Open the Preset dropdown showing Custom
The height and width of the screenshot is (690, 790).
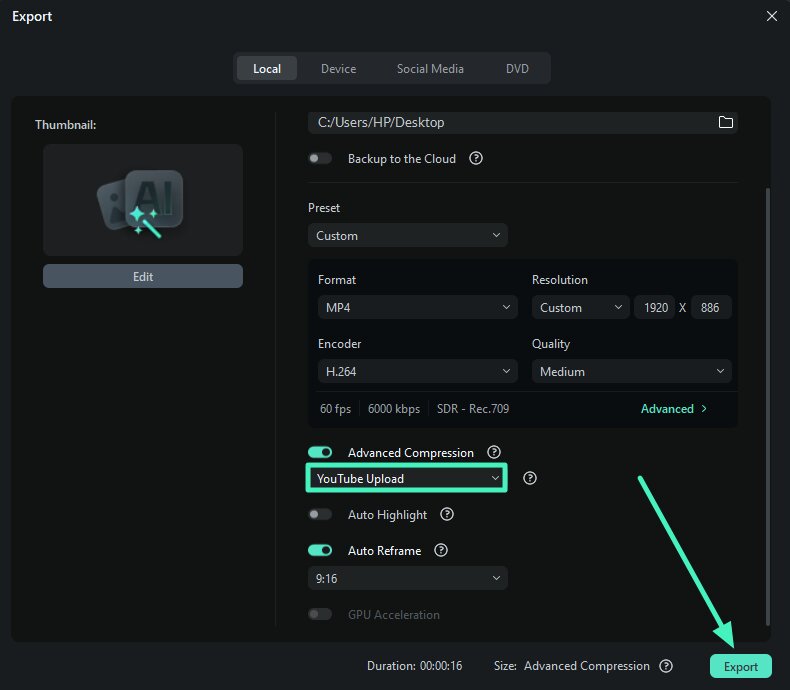[408, 235]
